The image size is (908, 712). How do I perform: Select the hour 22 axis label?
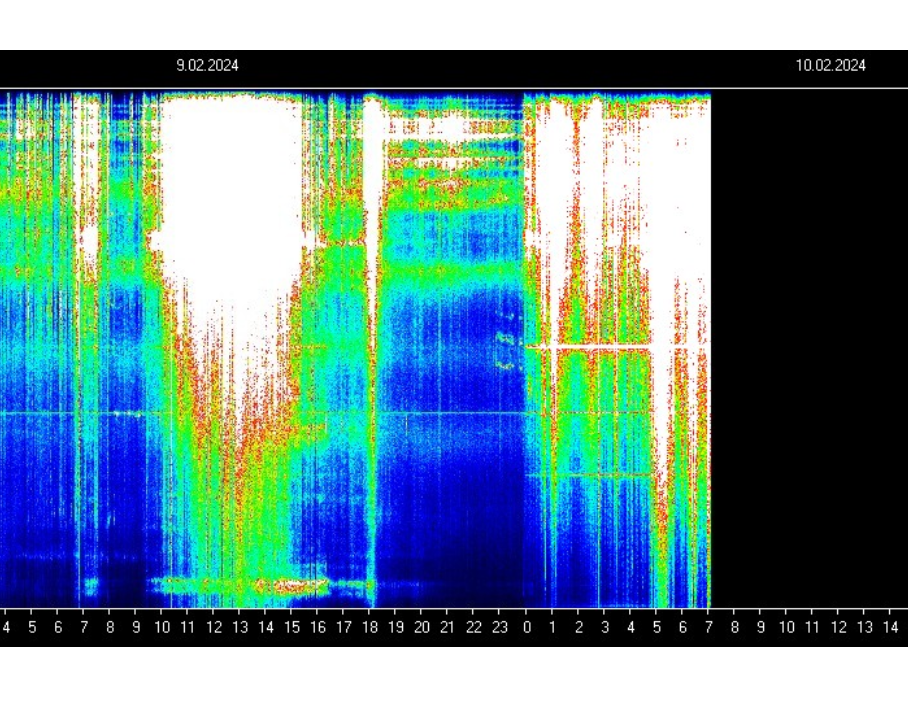pyautogui.click(x=474, y=627)
